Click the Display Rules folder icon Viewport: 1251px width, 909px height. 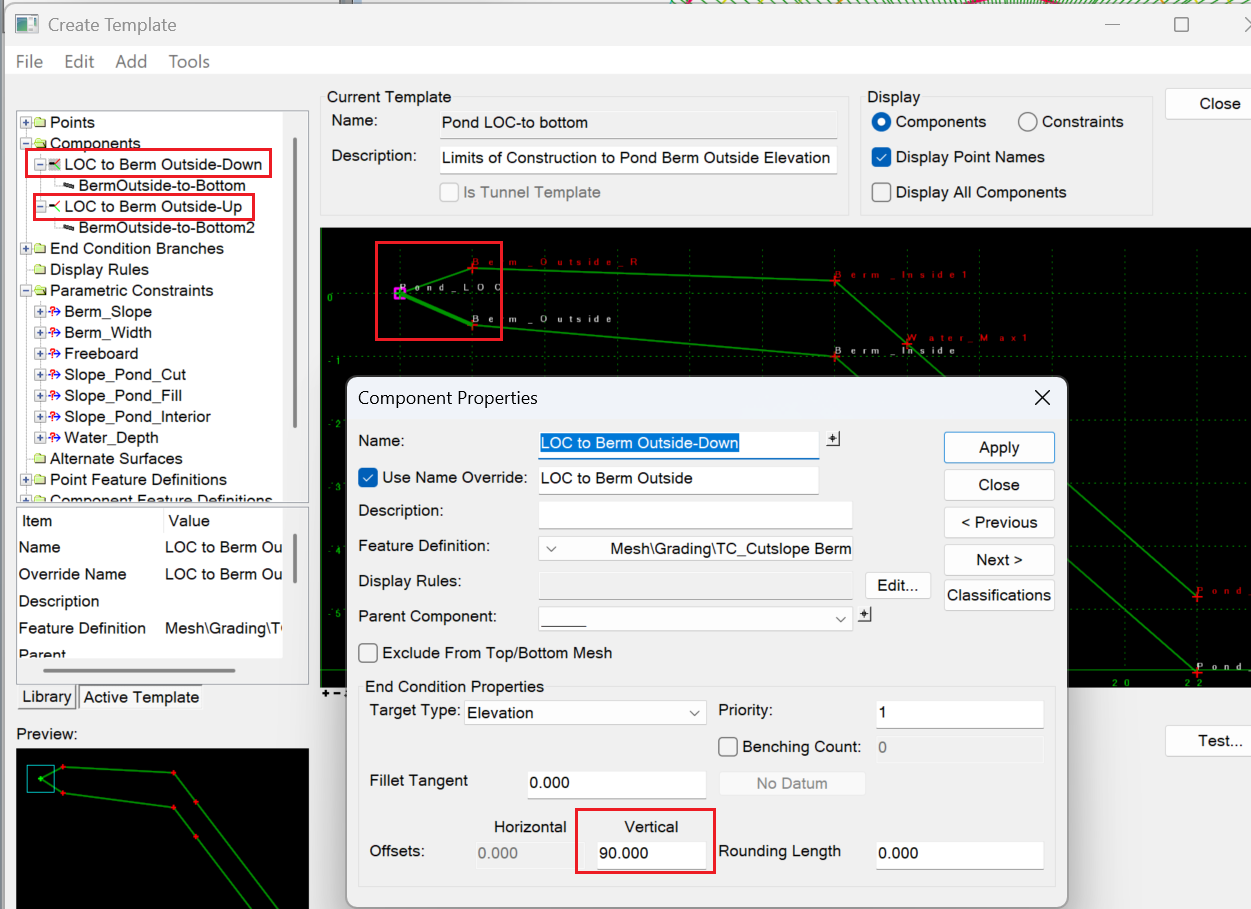coord(40,270)
